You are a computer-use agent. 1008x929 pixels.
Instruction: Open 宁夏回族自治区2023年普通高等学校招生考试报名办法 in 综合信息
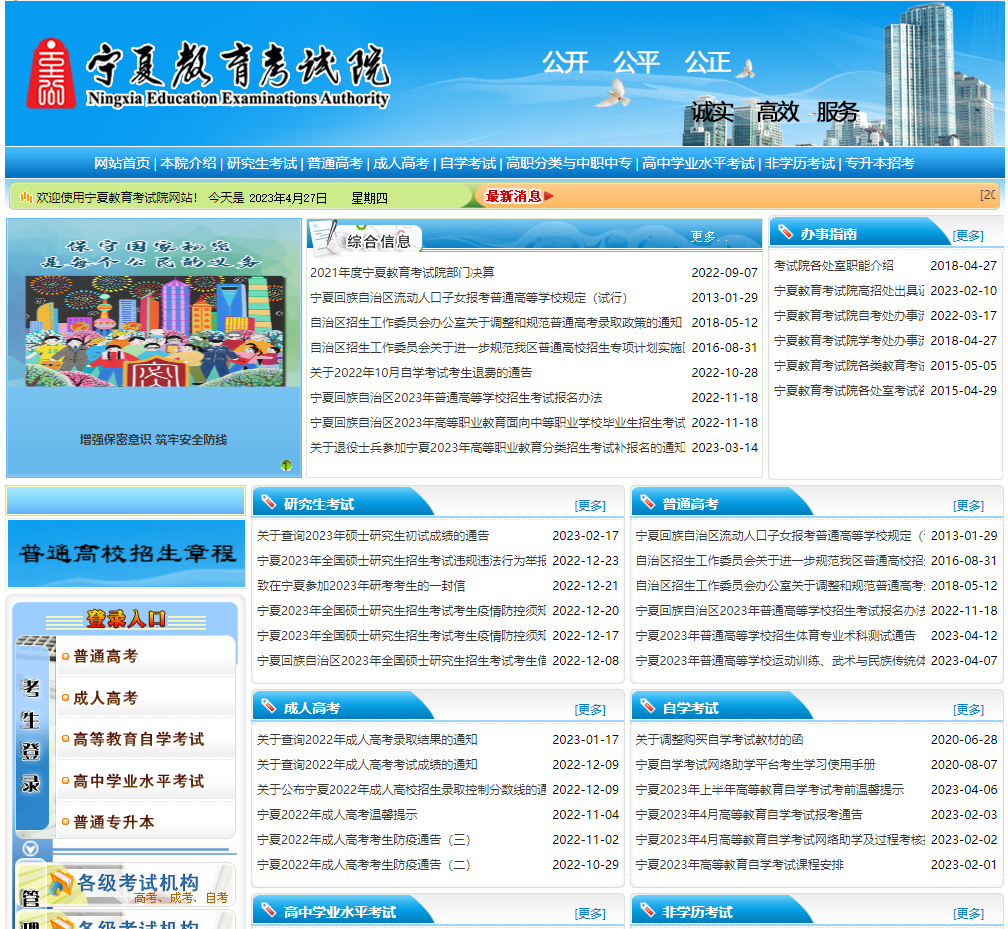[456, 398]
